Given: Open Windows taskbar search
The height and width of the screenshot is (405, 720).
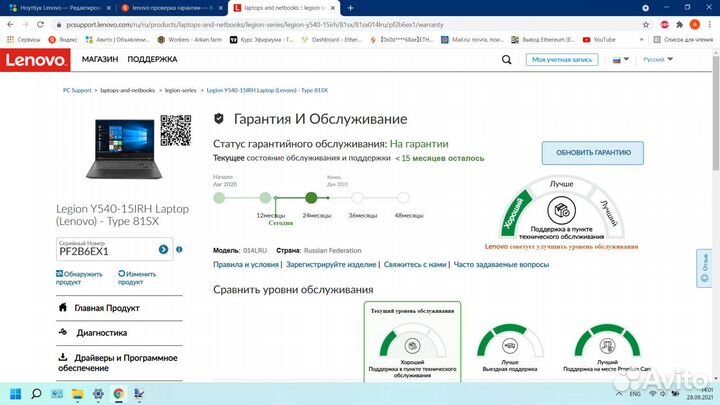Looking at the screenshot, I should (36, 394).
